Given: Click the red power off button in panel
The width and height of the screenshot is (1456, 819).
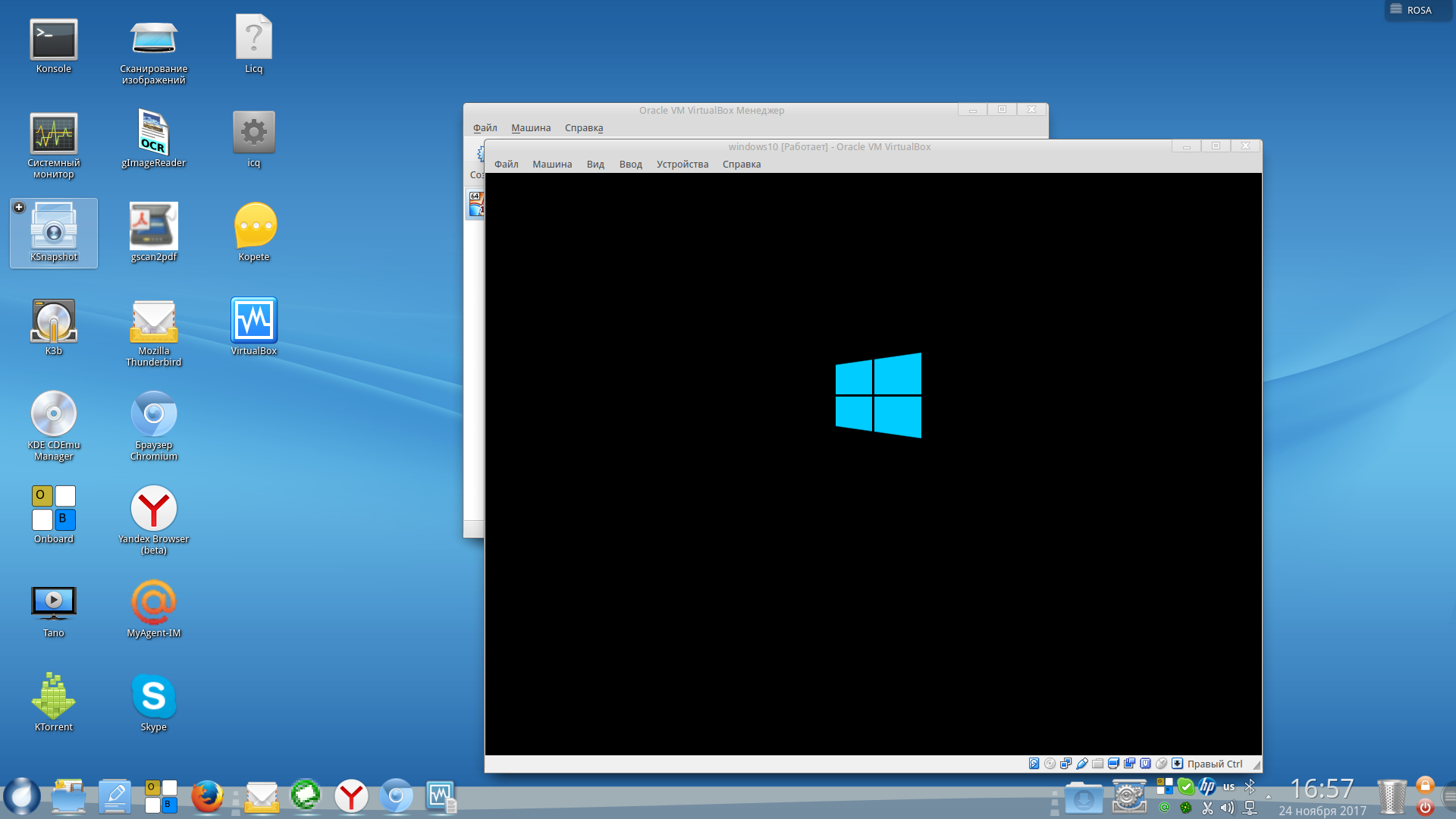Looking at the screenshot, I should [1425, 808].
